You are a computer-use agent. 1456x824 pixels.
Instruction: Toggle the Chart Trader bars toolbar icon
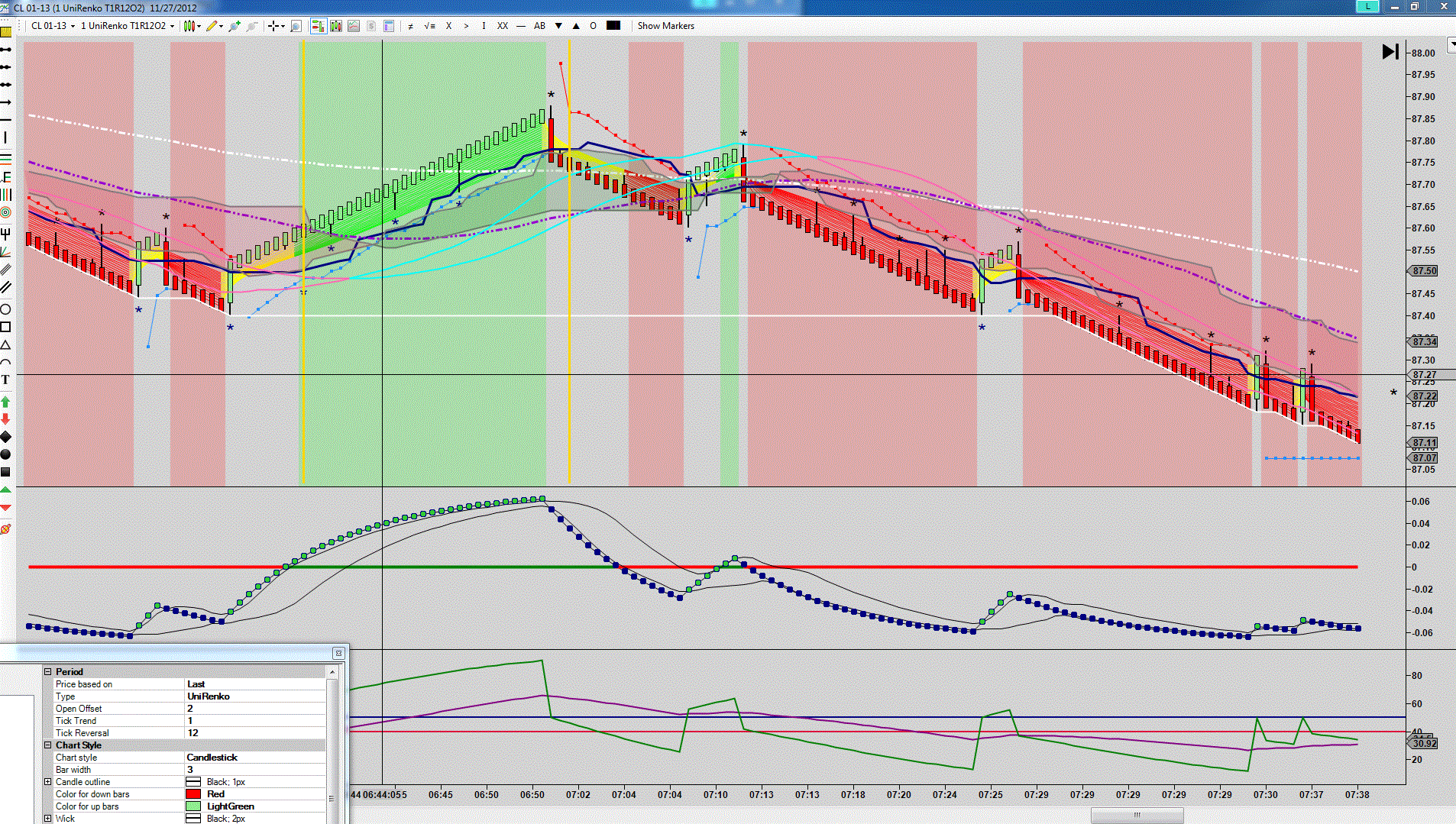click(319, 26)
